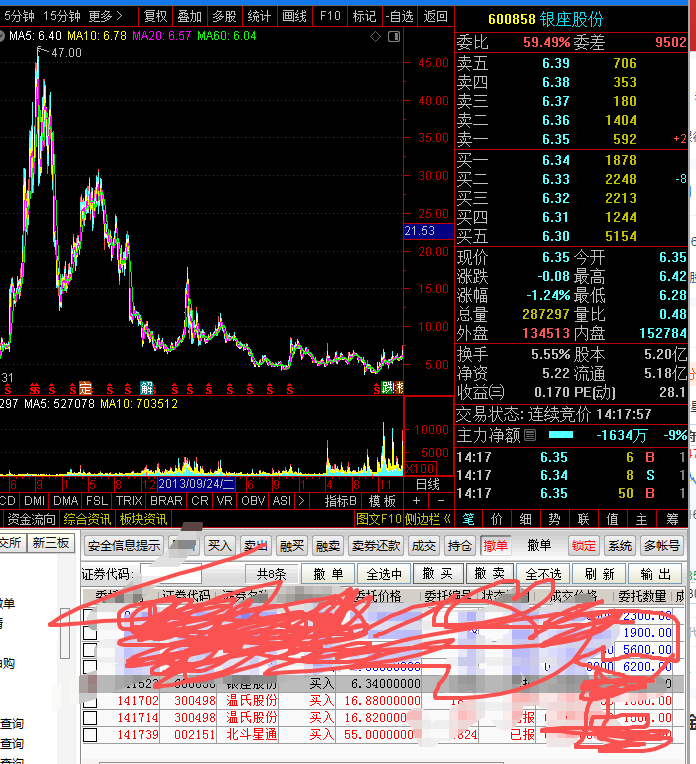
Task: Expand 更多 period options
Action: tap(105, 17)
